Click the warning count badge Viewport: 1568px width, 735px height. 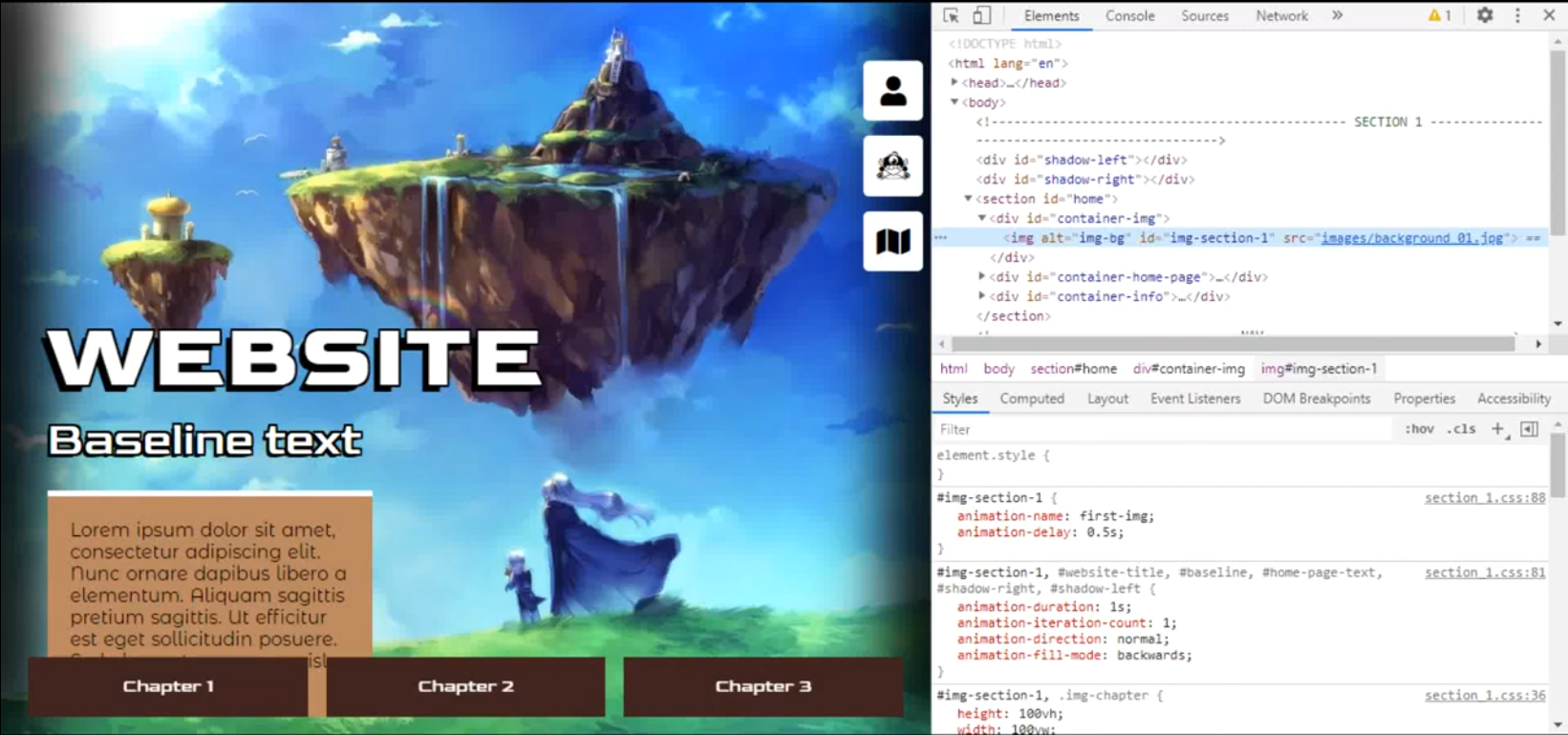tap(1439, 15)
